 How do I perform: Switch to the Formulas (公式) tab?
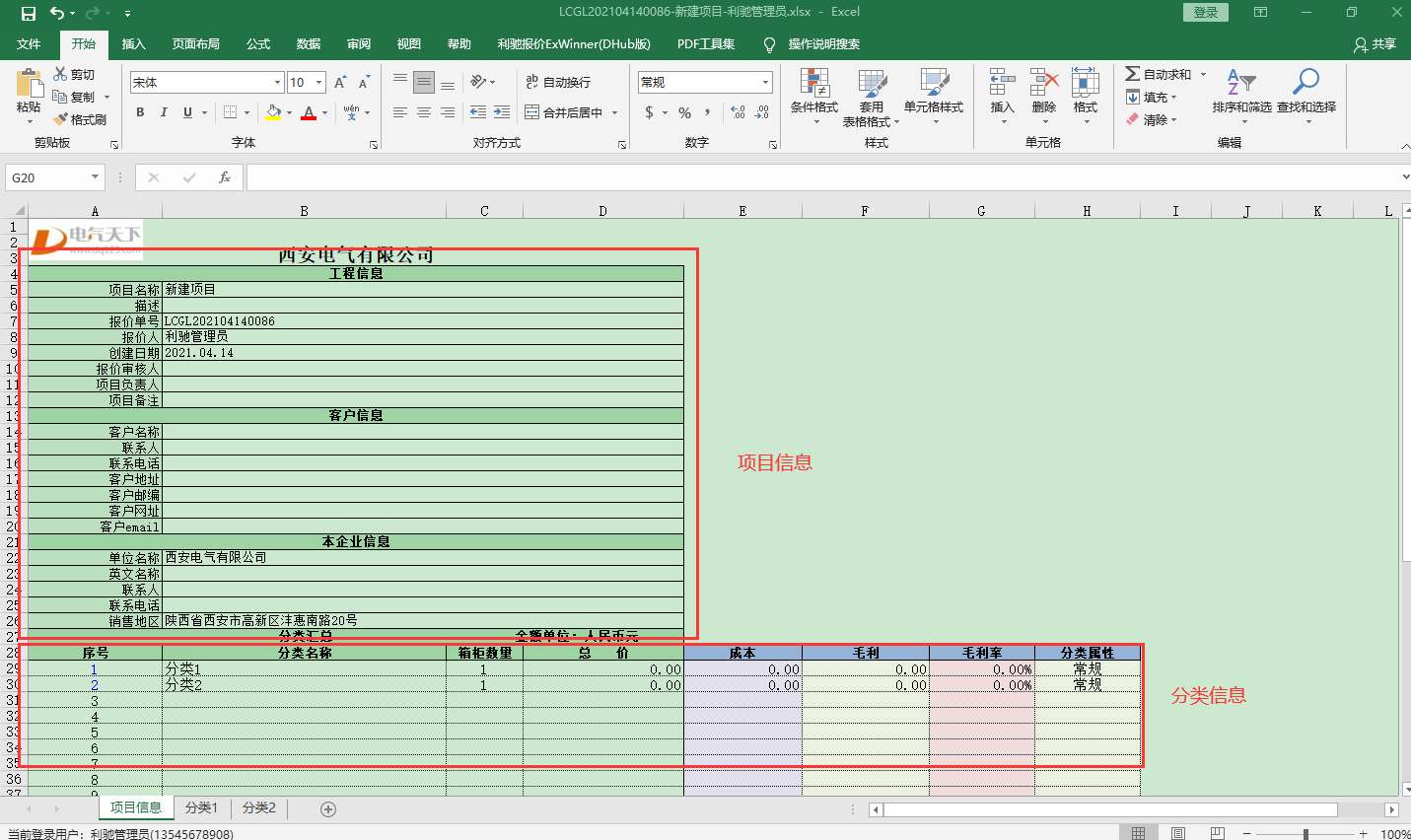[258, 44]
